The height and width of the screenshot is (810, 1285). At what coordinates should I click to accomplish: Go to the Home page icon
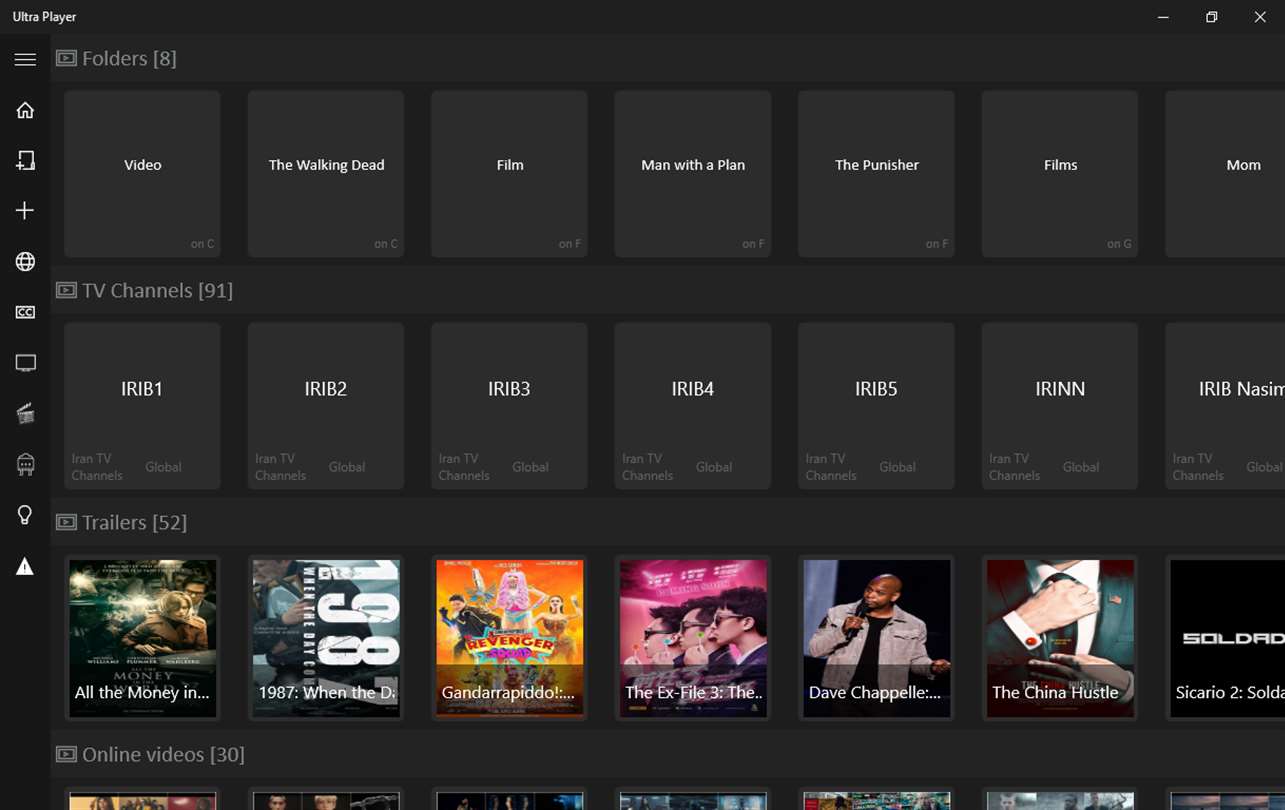pyautogui.click(x=25, y=110)
